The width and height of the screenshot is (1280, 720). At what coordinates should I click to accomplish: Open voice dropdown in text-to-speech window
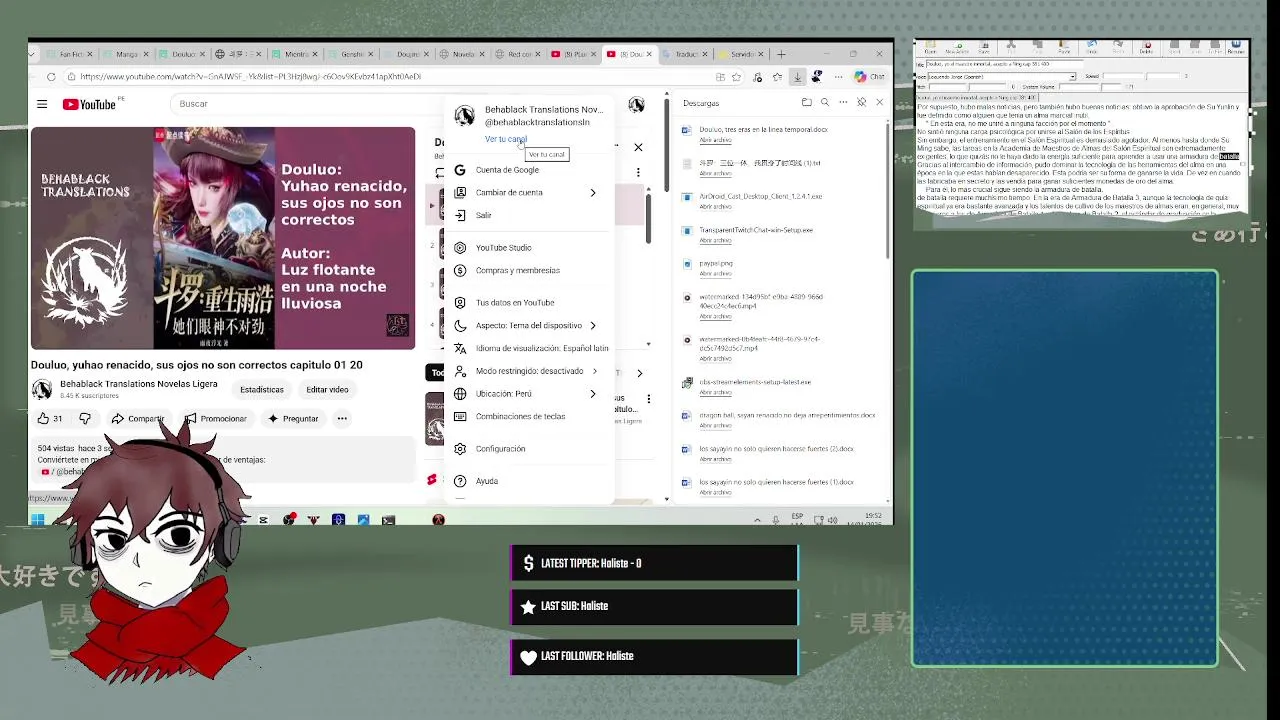point(1072,76)
